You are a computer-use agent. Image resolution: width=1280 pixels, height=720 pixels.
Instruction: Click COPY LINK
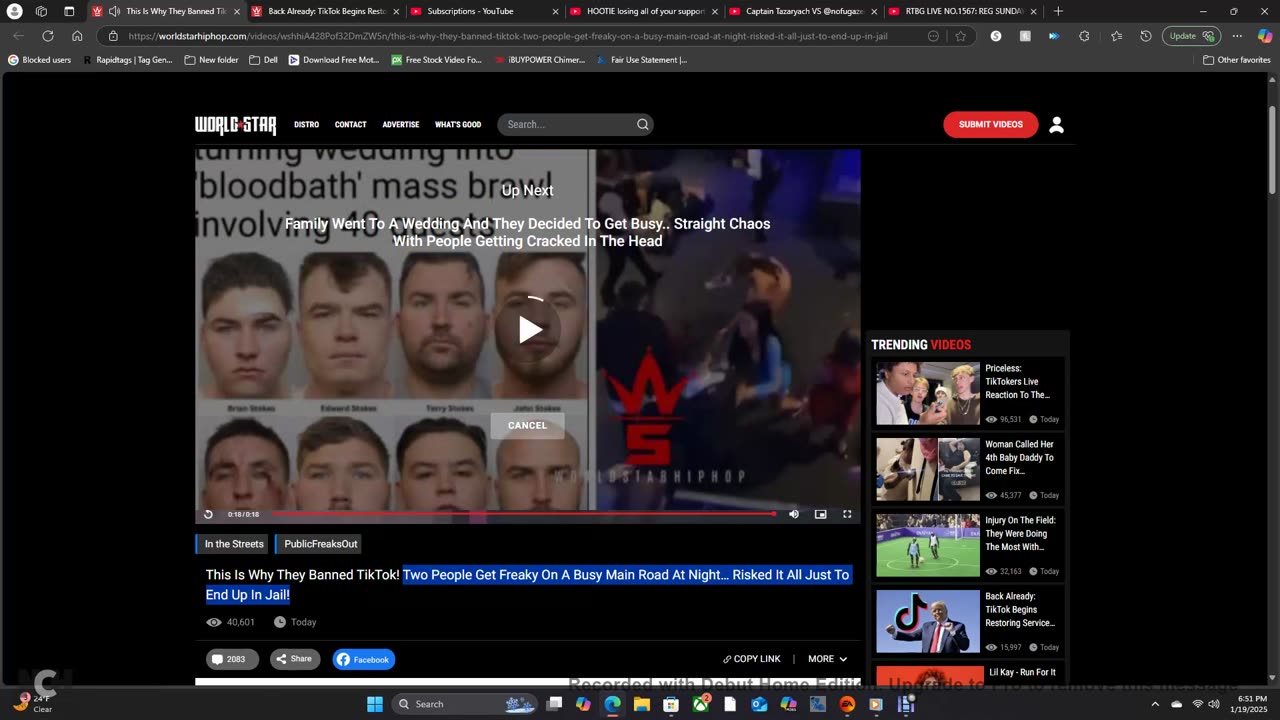(x=752, y=659)
